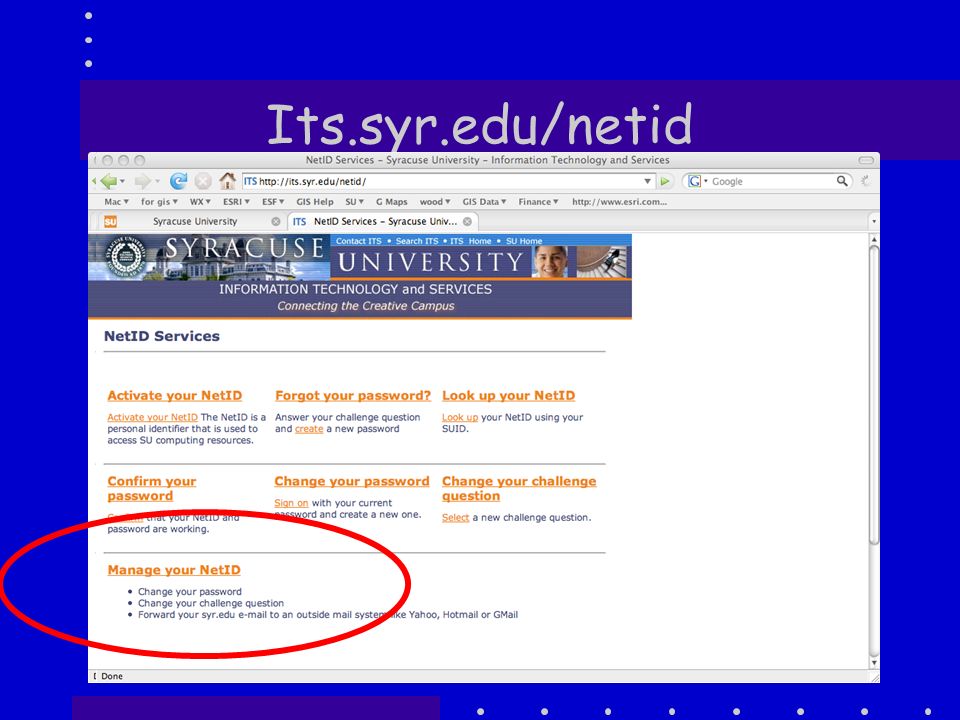Click the scroll-up arrow of page scrollbar
The height and width of the screenshot is (720, 960).
tap(874, 239)
